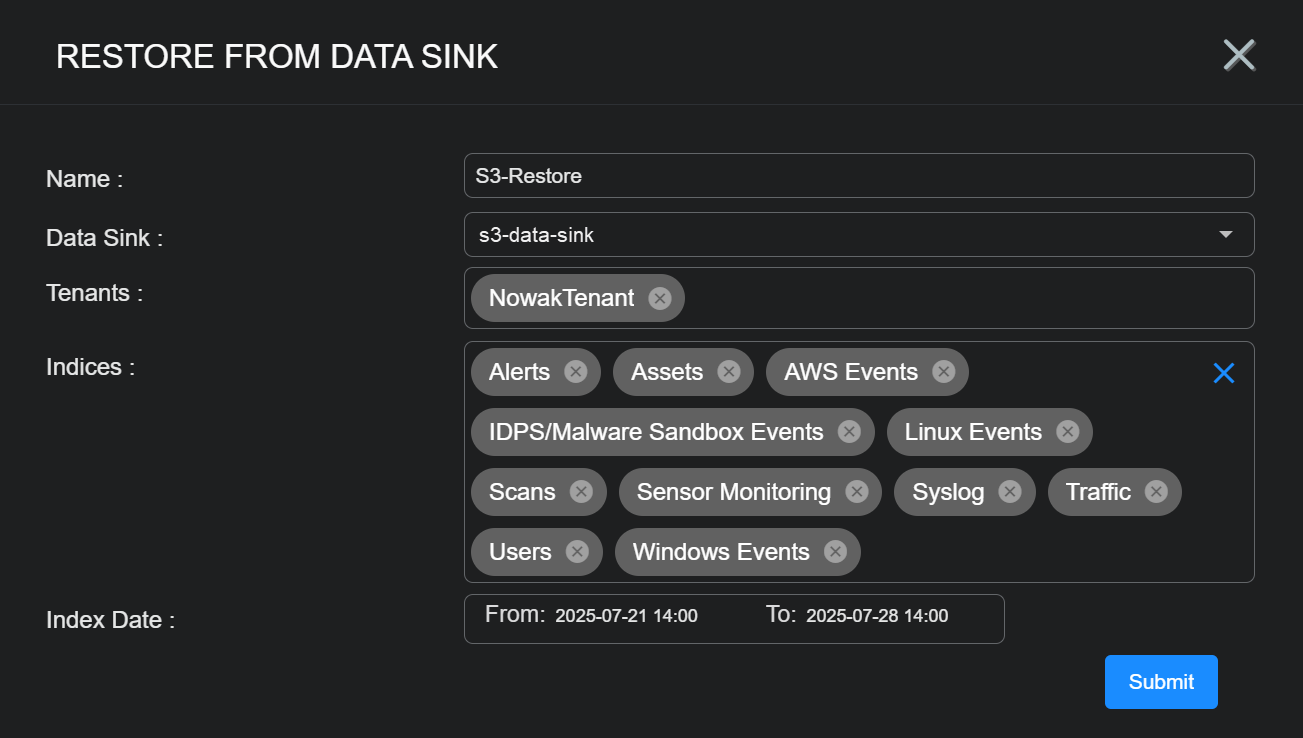
Task: Remove the Traffic index chip
Action: click(1156, 492)
